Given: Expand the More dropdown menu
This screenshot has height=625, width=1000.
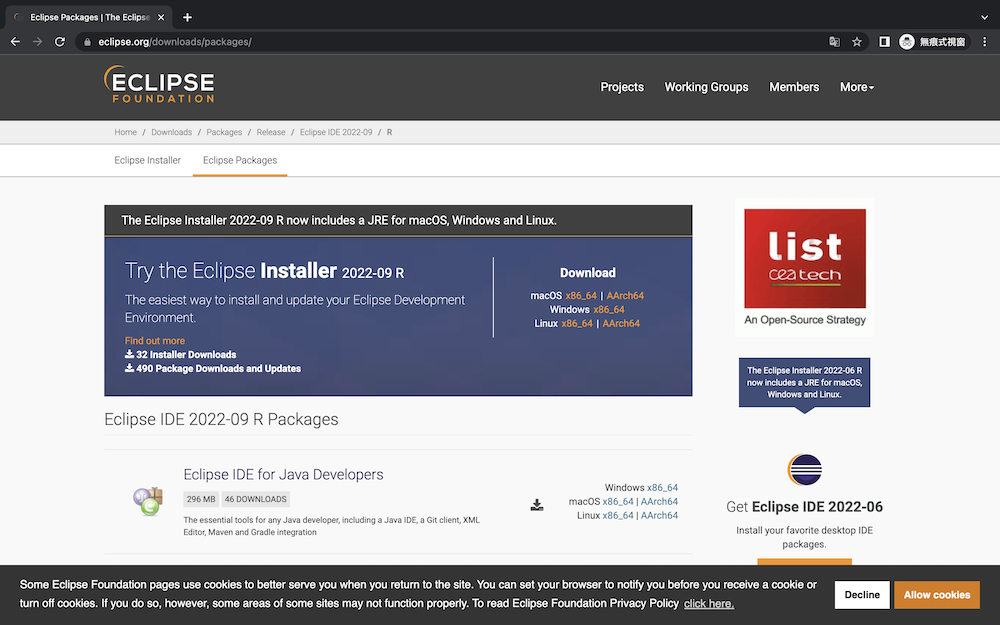Looking at the screenshot, I should [857, 87].
